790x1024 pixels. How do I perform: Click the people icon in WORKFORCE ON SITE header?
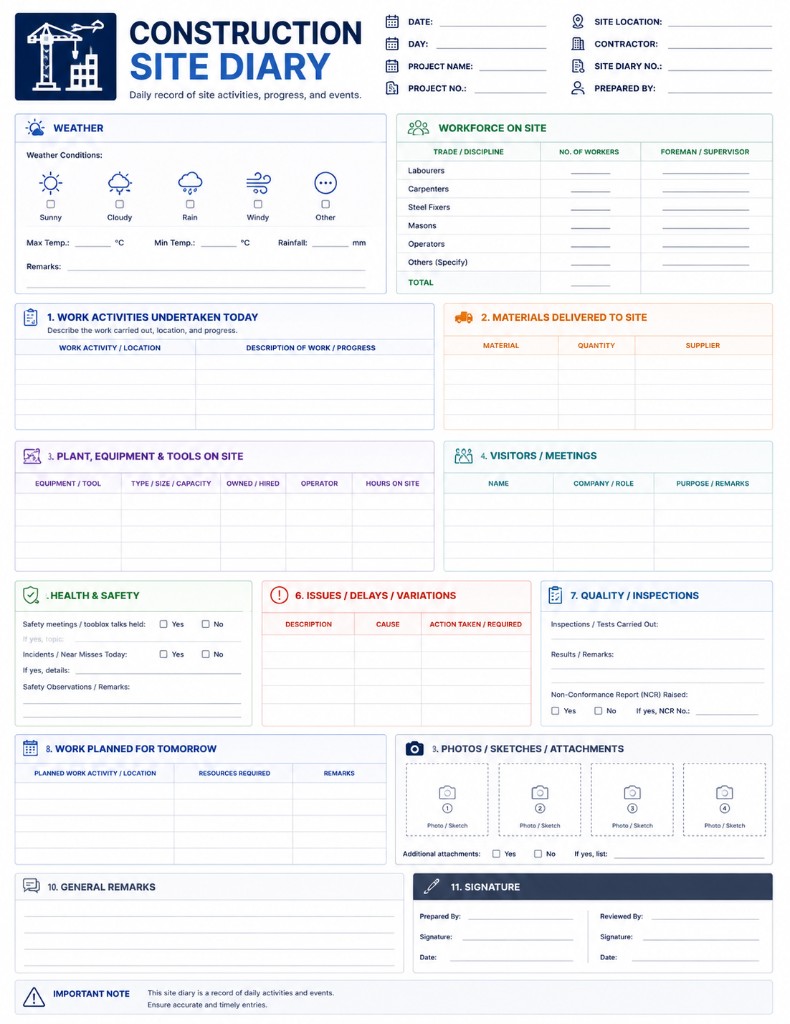pos(419,128)
